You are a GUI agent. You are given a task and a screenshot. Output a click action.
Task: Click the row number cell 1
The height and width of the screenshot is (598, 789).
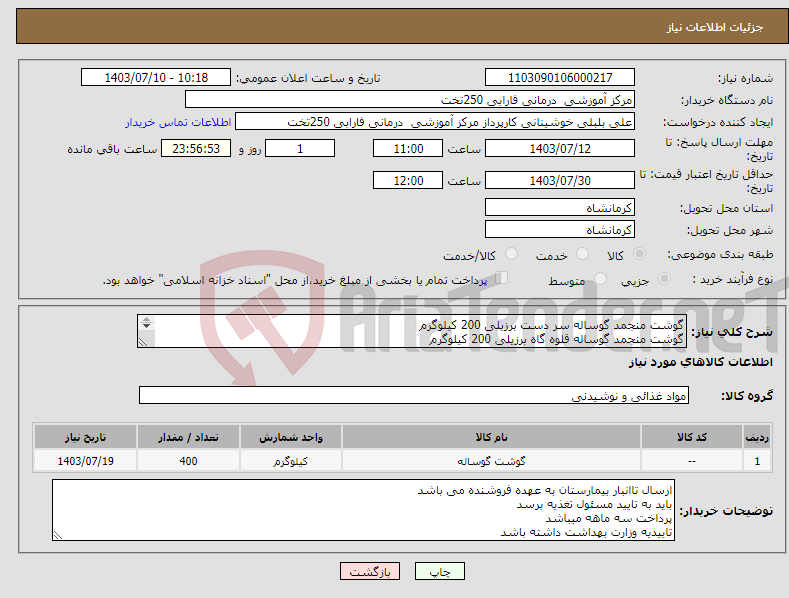(x=757, y=461)
